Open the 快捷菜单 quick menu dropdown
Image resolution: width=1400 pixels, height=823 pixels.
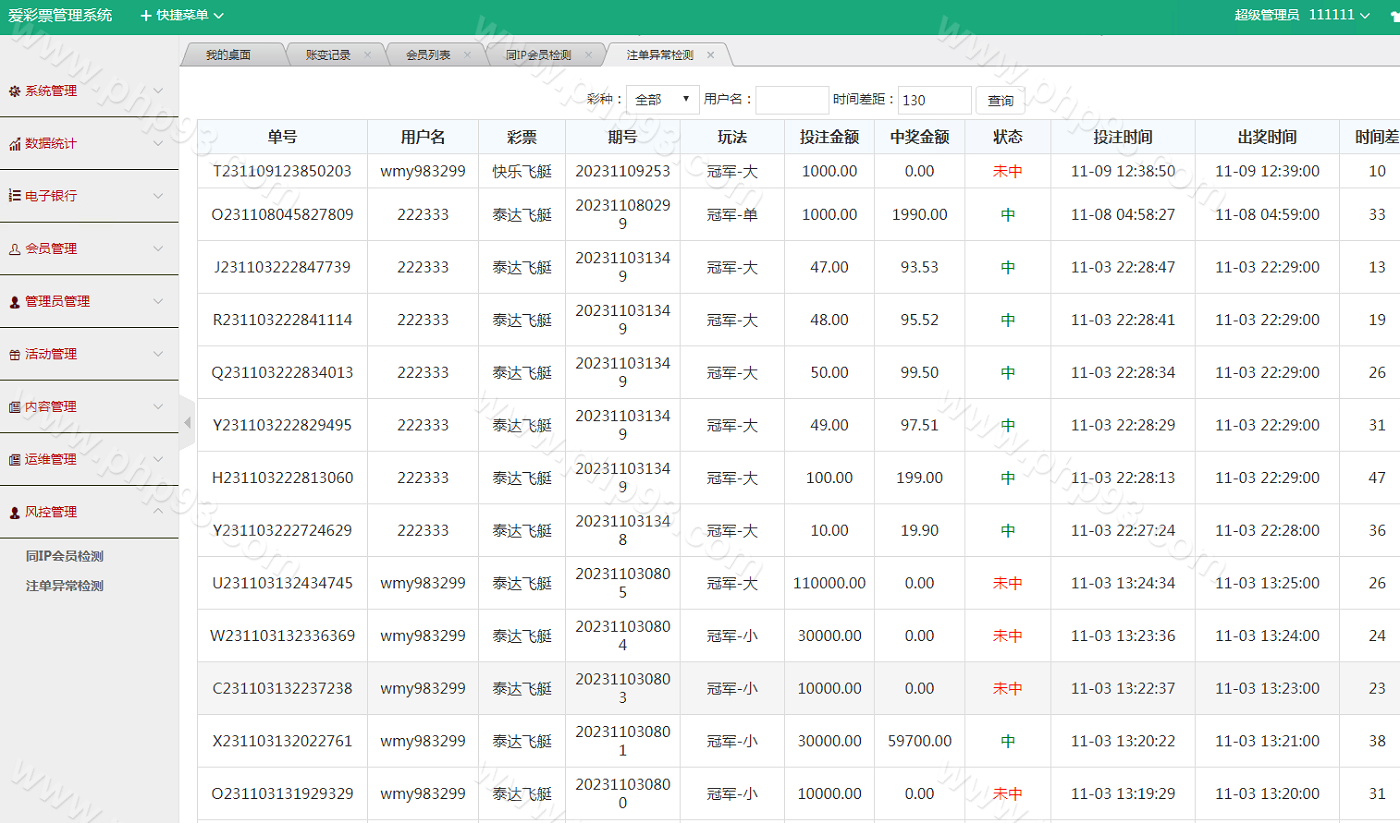[x=182, y=15]
